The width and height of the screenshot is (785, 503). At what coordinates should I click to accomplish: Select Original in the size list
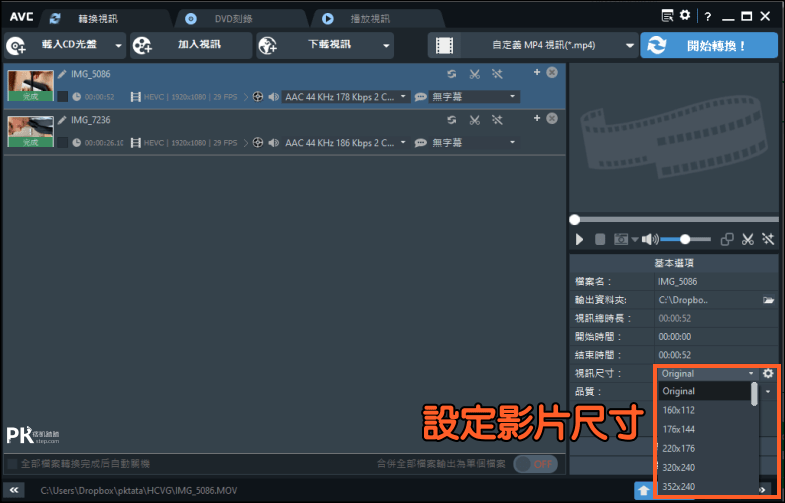coord(704,391)
